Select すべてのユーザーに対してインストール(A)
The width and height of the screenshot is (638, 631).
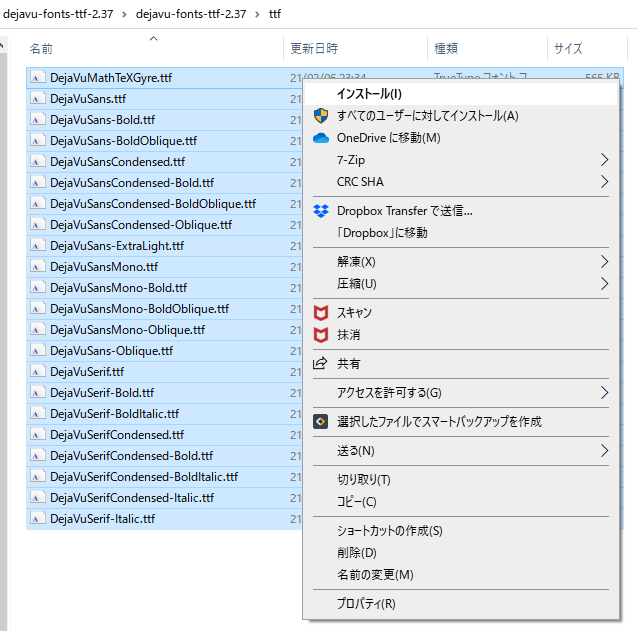coord(461,116)
